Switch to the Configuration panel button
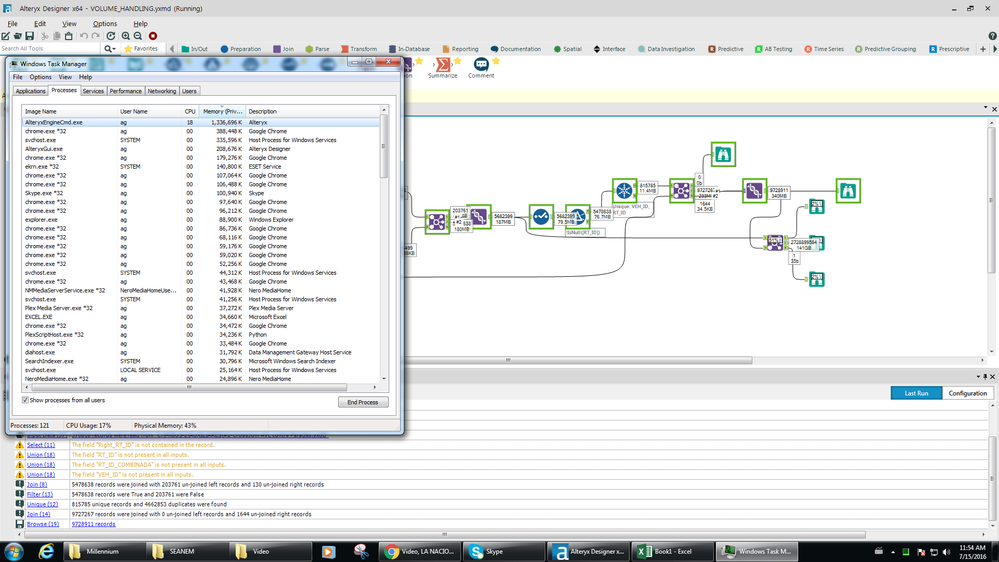The image size is (999, 562). coord(967,393)
